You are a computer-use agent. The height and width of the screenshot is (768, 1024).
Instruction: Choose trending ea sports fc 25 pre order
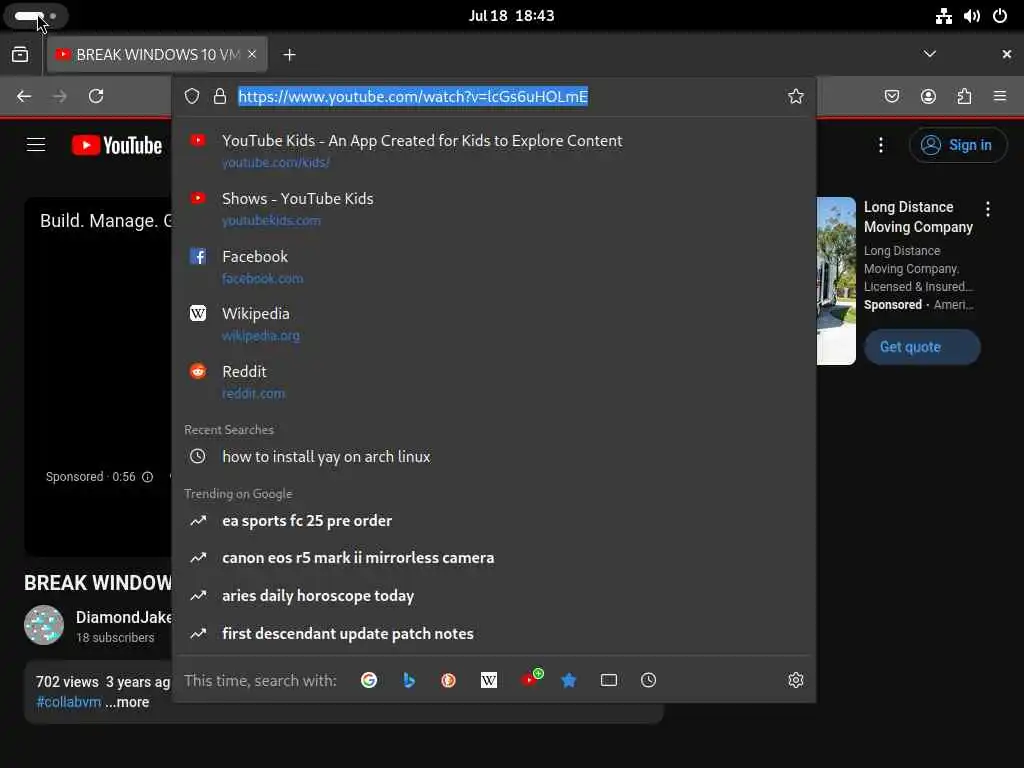point(494,520)
